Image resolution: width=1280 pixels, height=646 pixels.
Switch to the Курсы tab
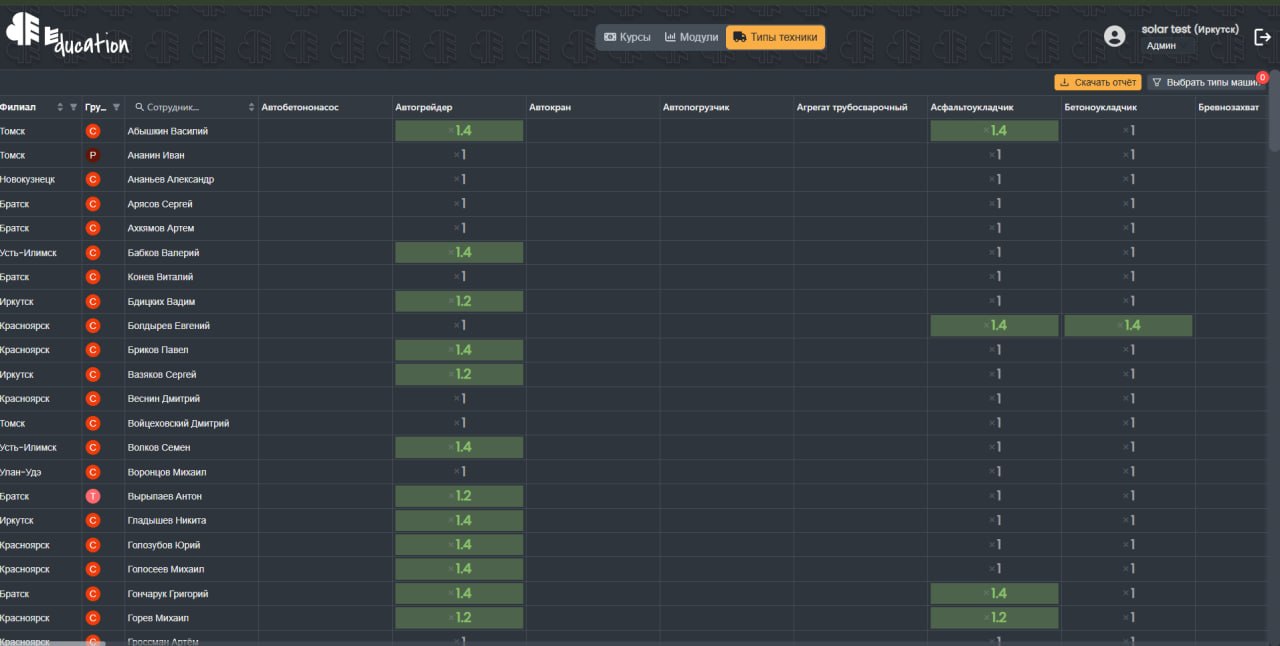click(627, 37)
